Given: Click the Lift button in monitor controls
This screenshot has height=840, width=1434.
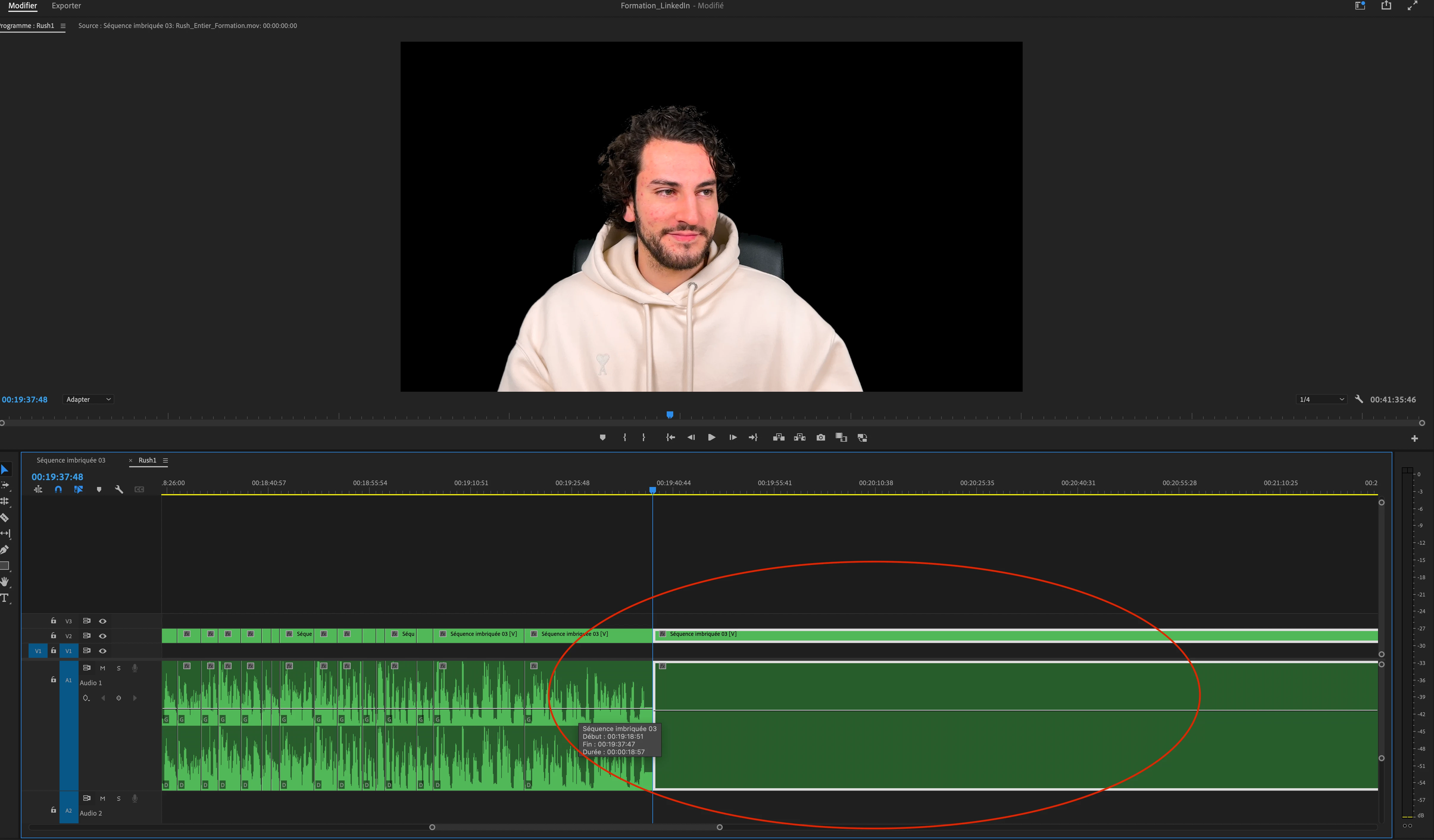Looking at the screenshot, I should point(778,438).
